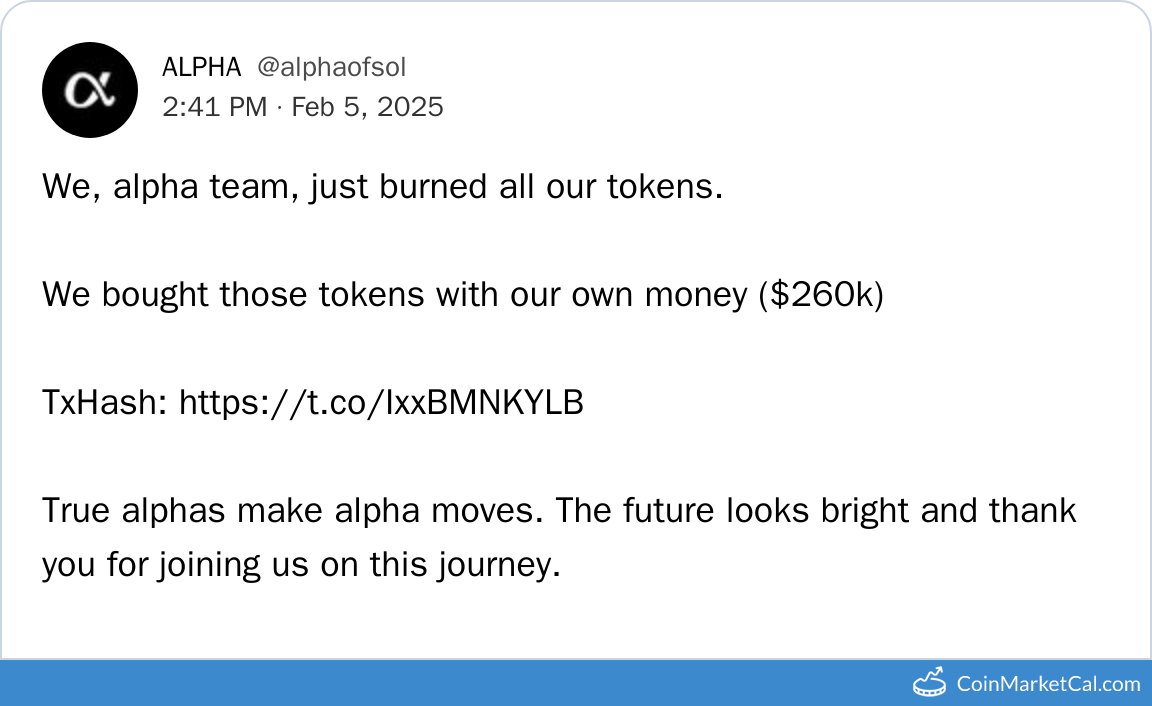Viewport: 1152px width, 706px height.
Task: Click the word 'thank' in the tweet
Action: pos(1033,511)
